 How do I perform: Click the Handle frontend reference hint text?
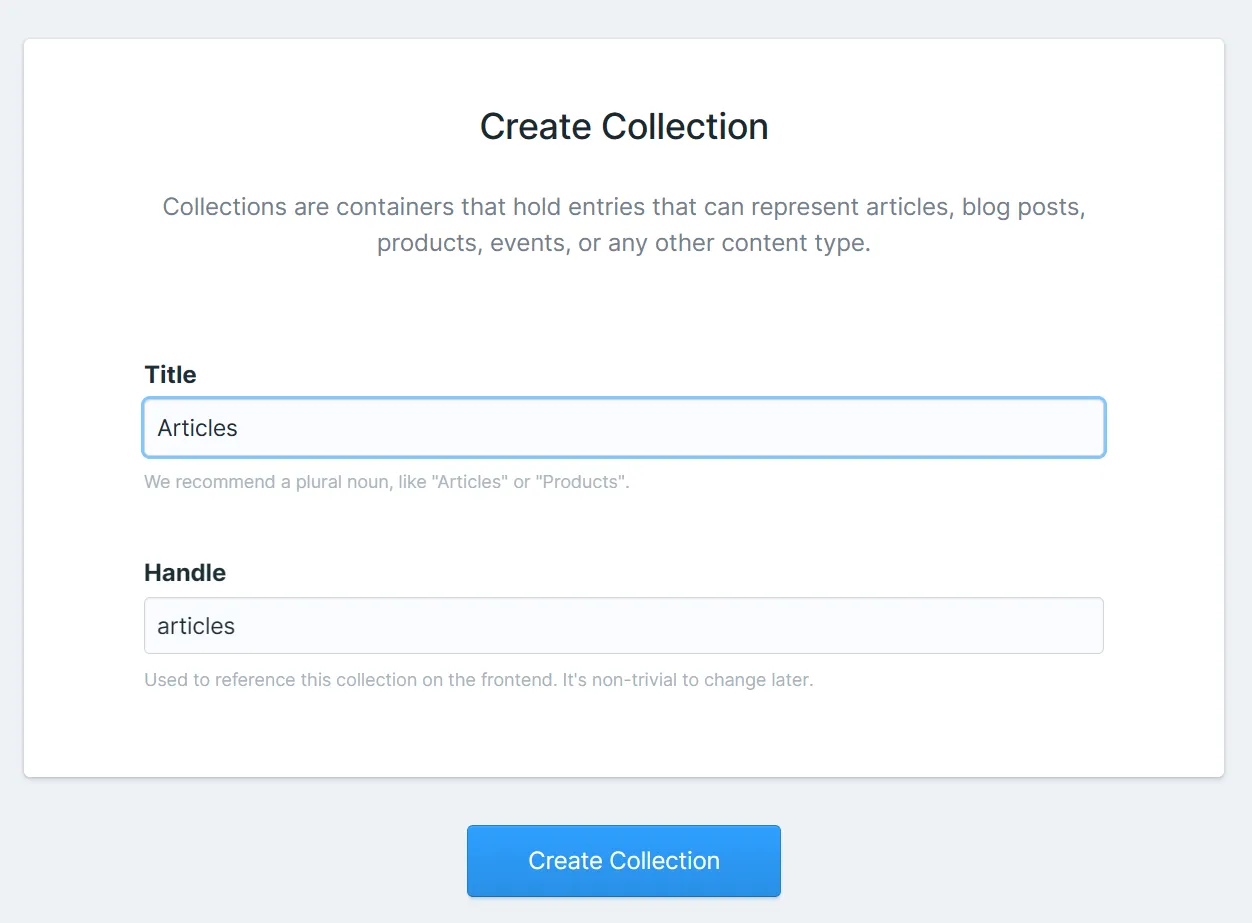click(478, 680)
